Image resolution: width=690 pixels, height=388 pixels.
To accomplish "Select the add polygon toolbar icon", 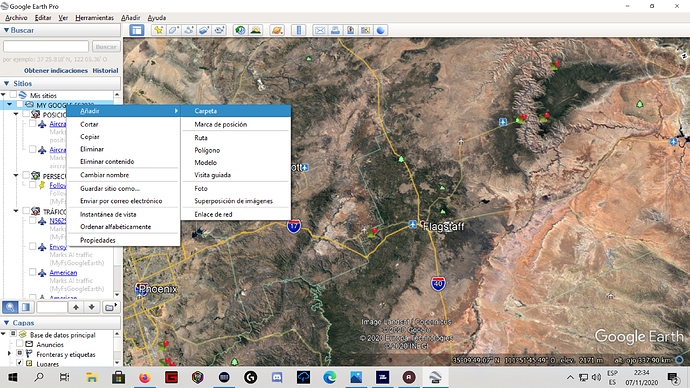I will (x=173, y=30).
